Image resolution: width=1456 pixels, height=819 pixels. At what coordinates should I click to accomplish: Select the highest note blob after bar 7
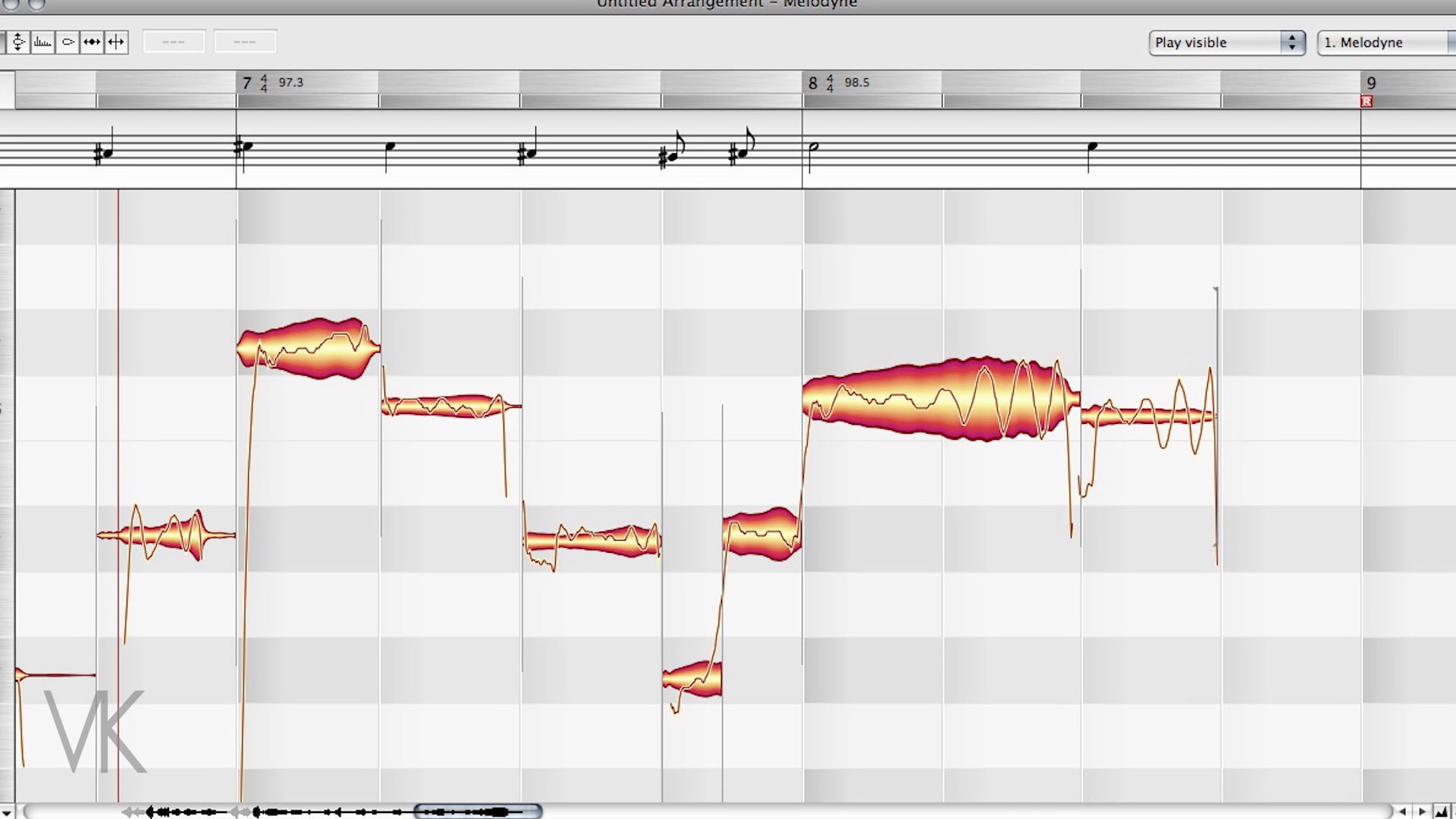(308, 349)
